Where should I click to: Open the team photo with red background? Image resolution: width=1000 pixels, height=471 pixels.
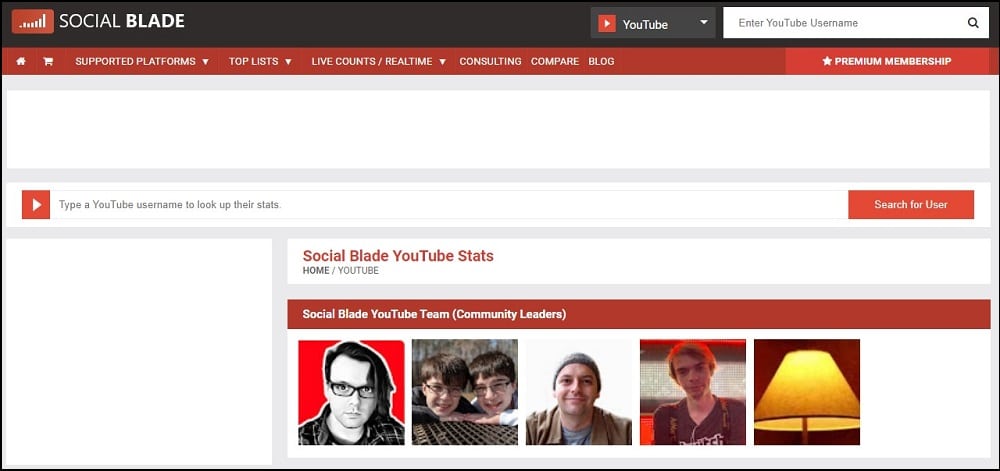(351, 392)
